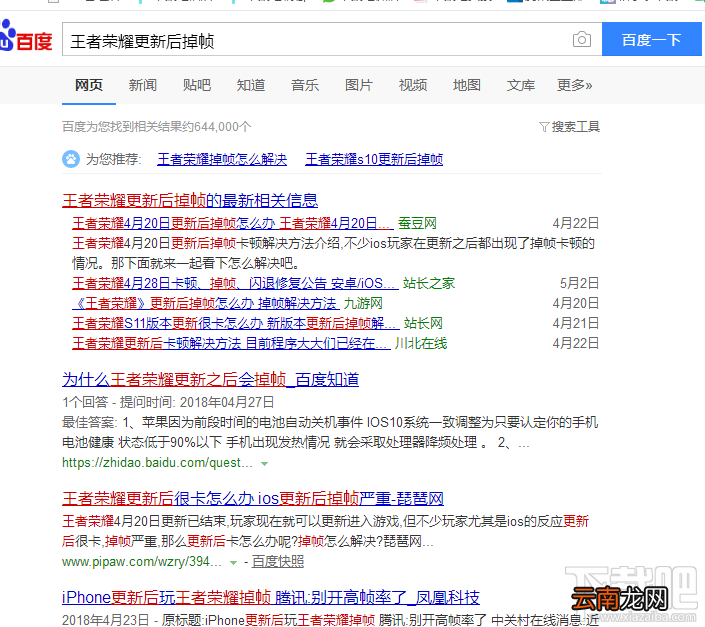The image size is (705, 627).
Task: Switch to 文库 tab
Action: click(520, 85)
